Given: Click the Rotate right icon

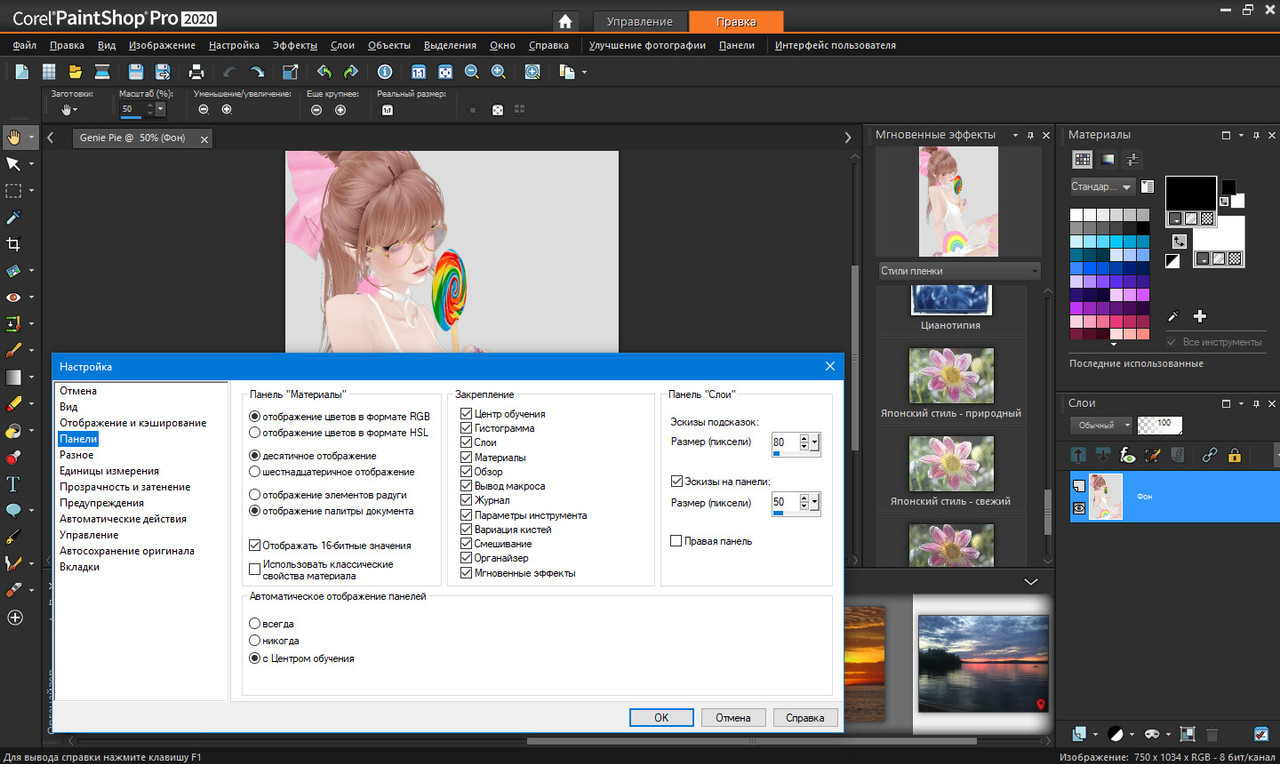Looking at the screenshot, I should tap(351, 71).
